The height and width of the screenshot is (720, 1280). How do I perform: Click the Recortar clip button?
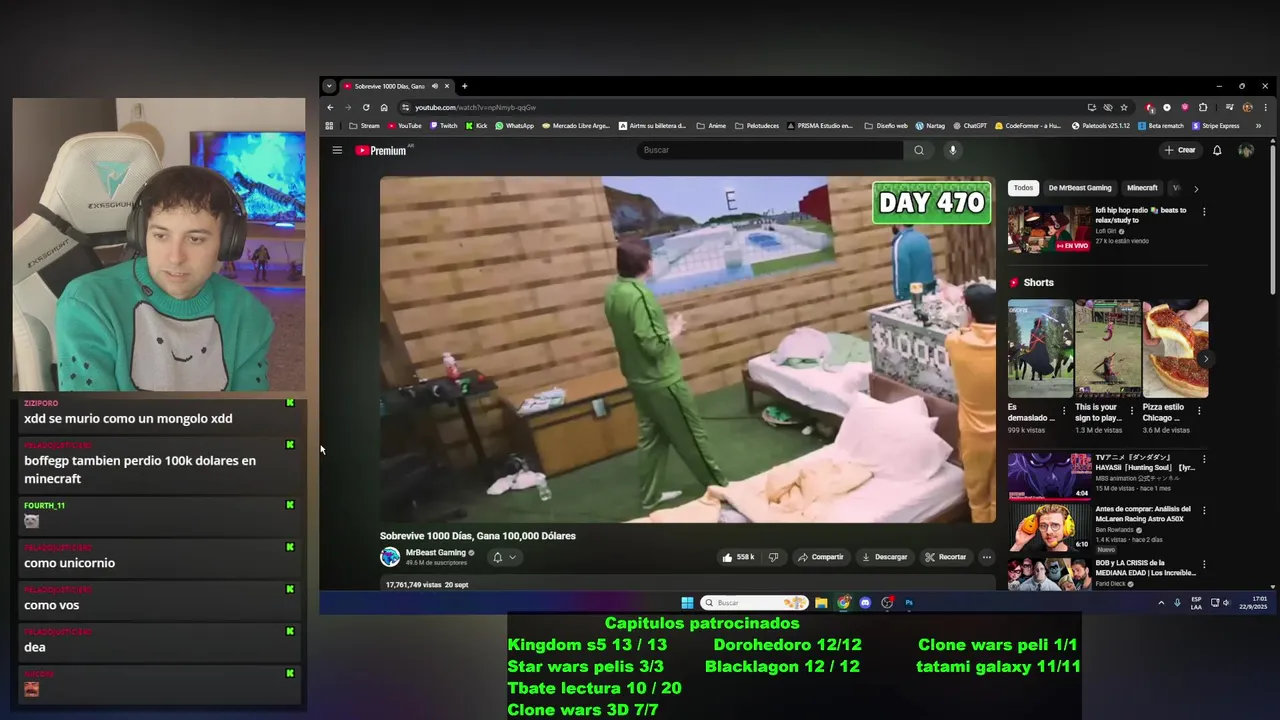click(x=946, y=557)
